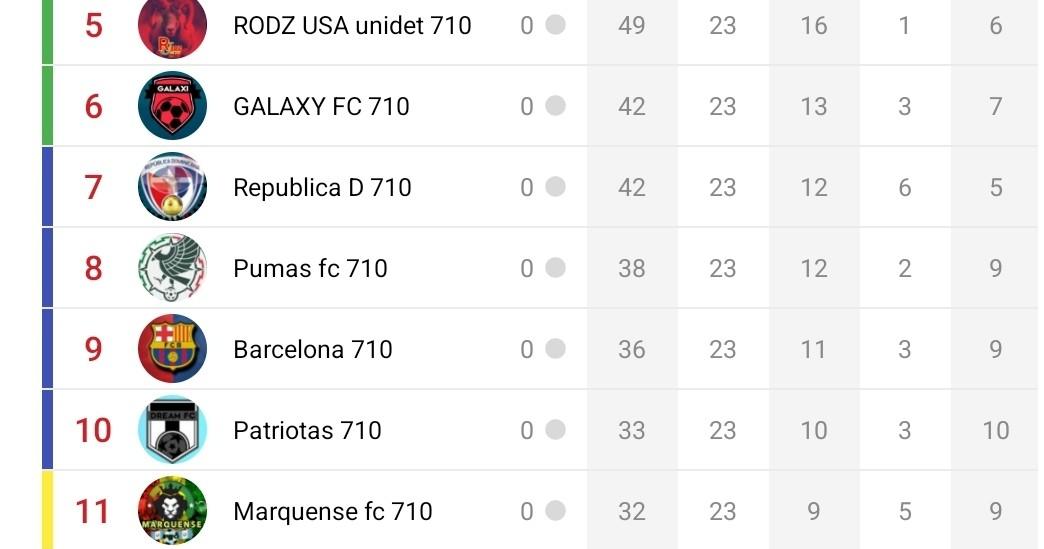Click the Marquense fc lion logo
Screen dimensions: 1044x549
tap(172, 511)
